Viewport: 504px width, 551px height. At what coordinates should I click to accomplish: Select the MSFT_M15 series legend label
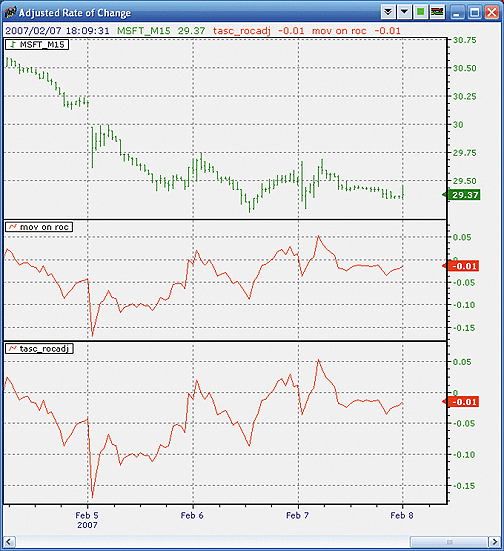[37, 45]
